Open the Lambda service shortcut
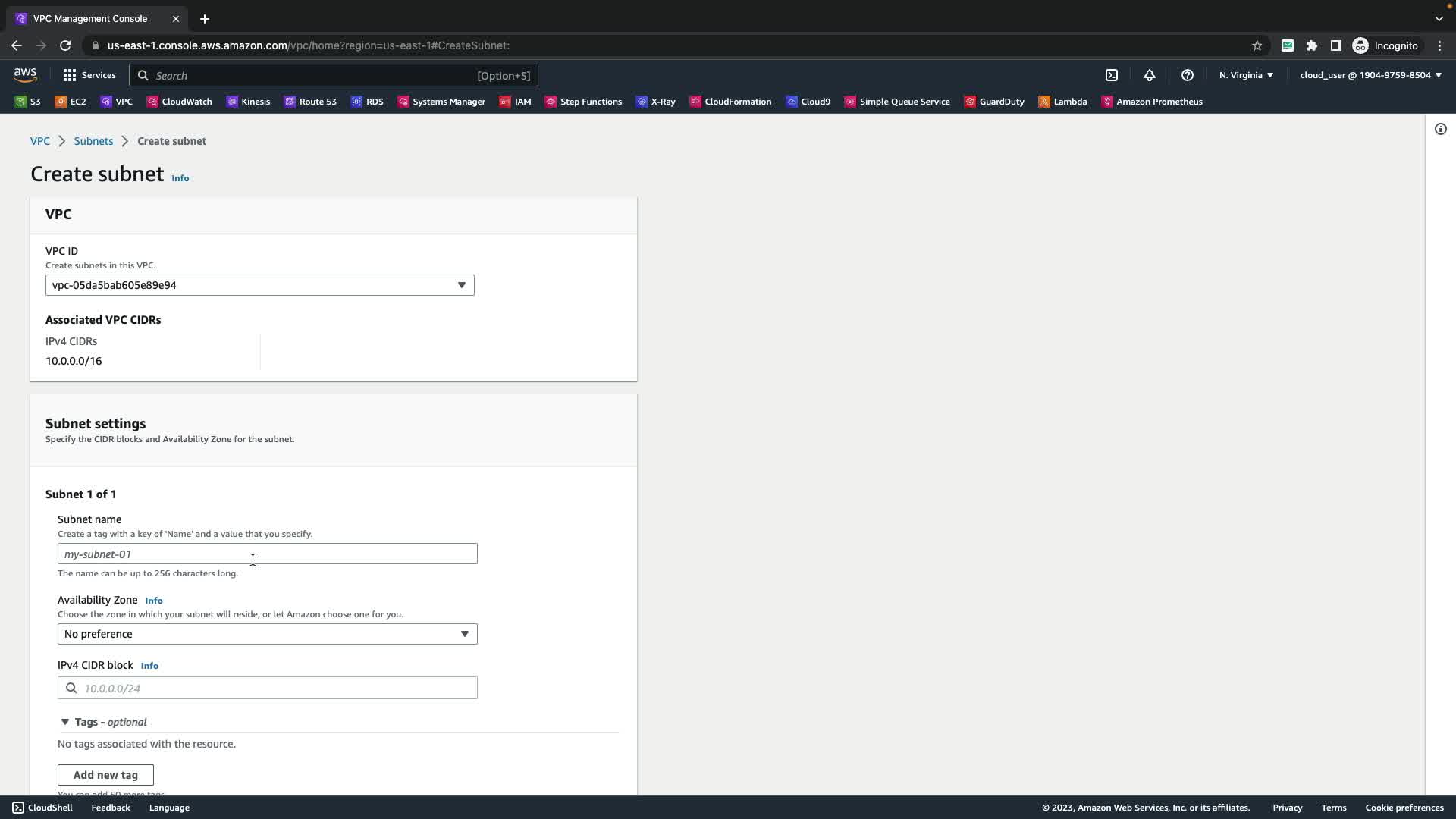The image size is (1456, 819). click(x=1062, y=102)
